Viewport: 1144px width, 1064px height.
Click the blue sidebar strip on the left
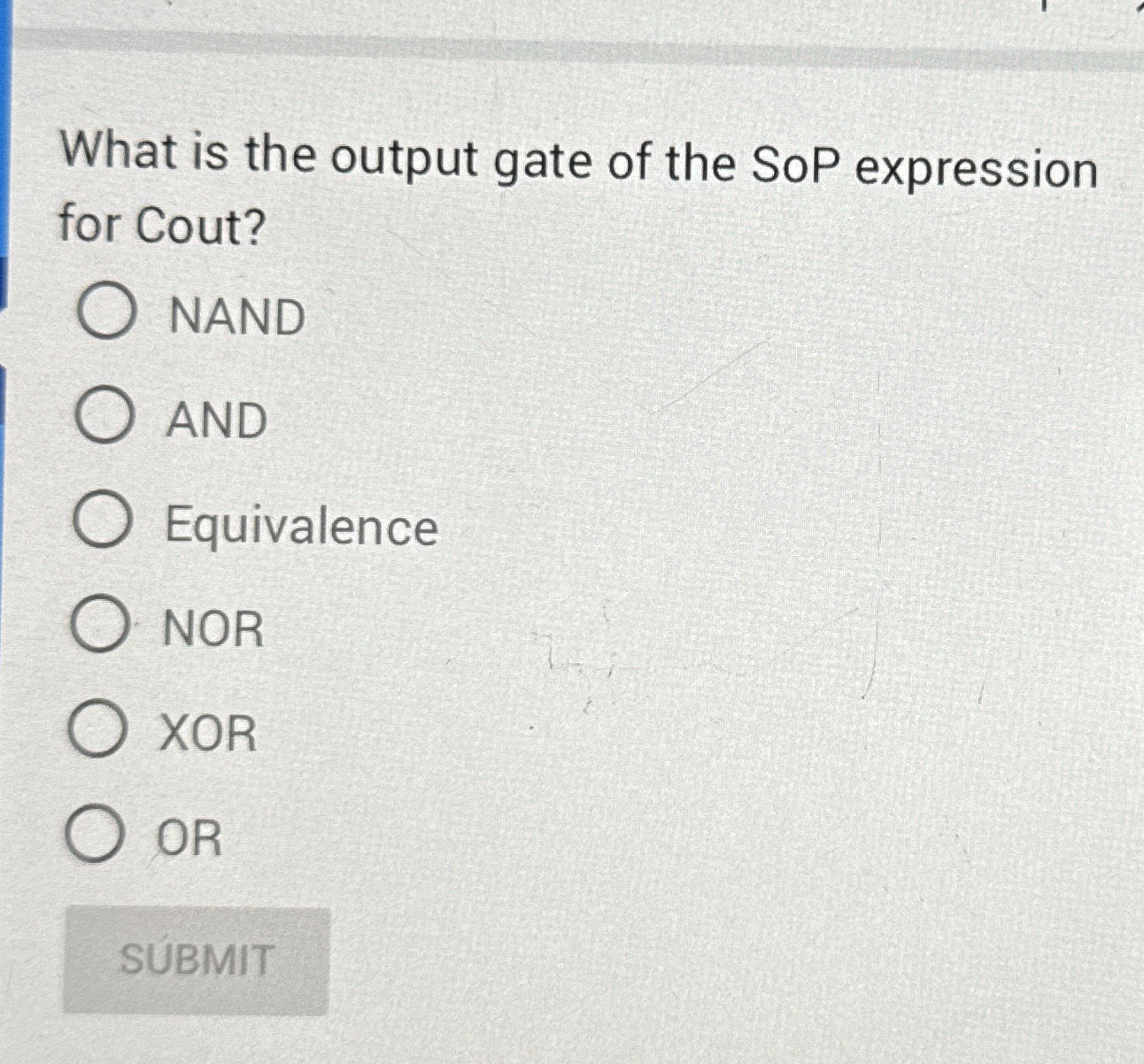pos(7,531)
